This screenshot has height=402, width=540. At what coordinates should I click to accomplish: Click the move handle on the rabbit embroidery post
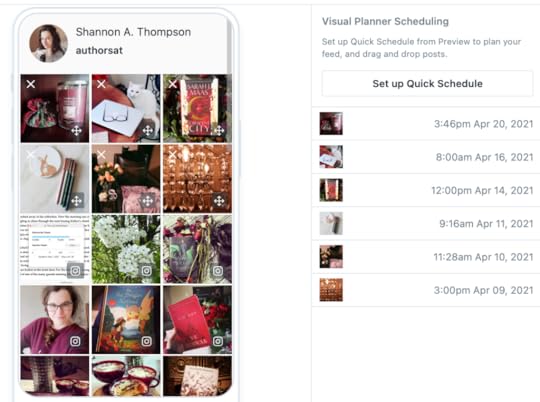point(76,201)
